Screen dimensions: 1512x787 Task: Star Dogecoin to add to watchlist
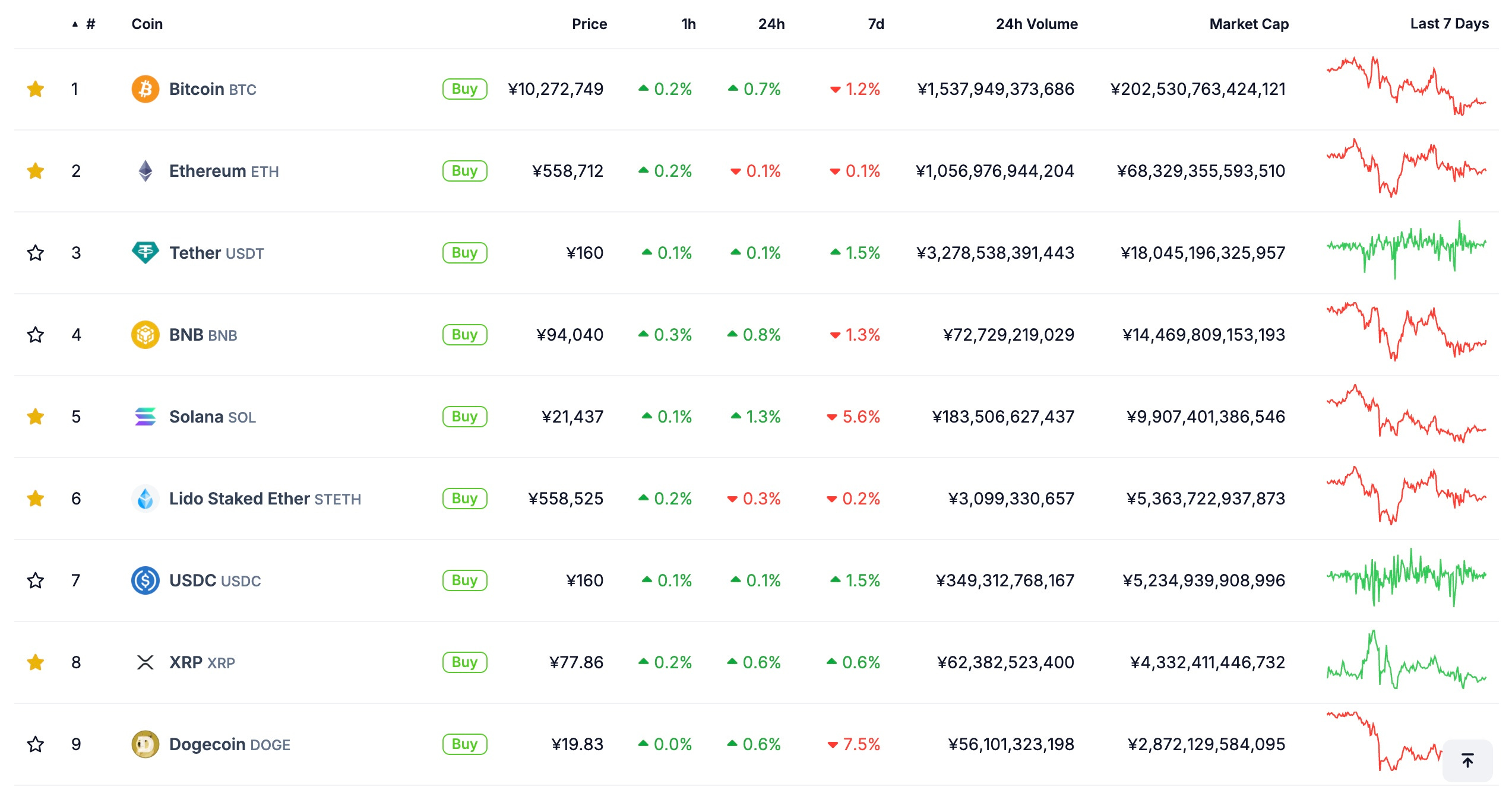36,744
